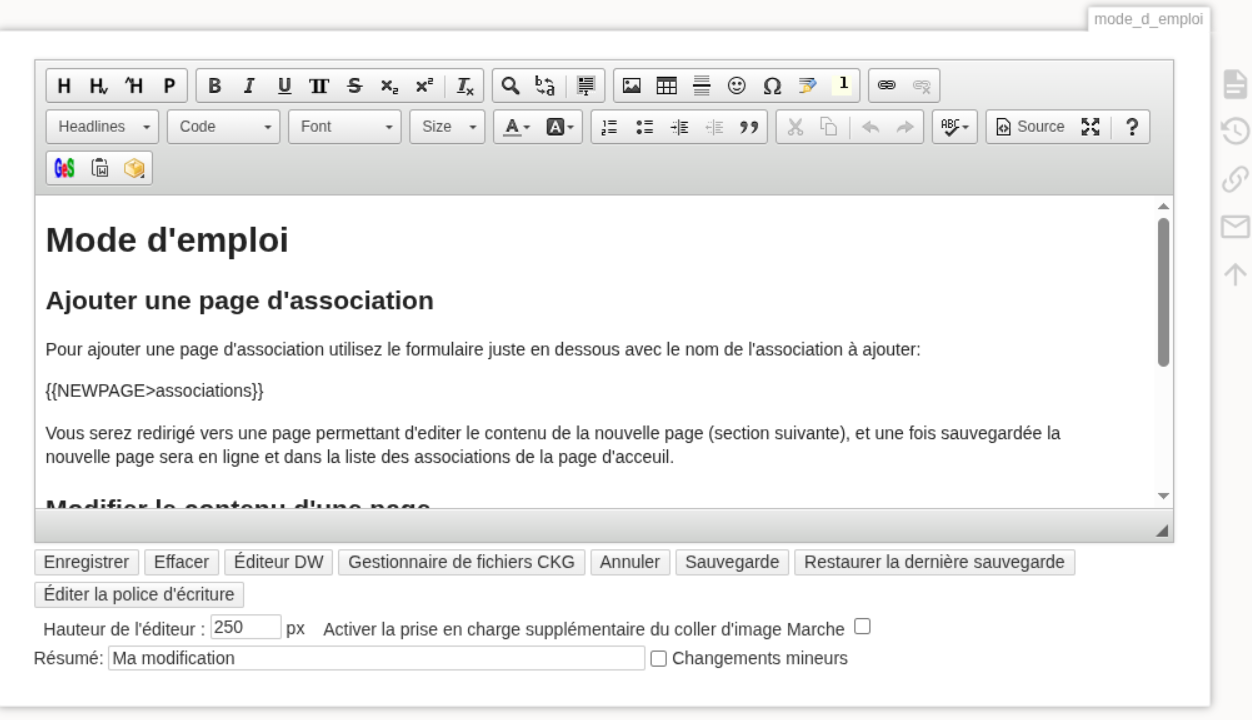1252x720 pixels.
Task: Click the Insert Image icon
Action: (x=632, y=86)
